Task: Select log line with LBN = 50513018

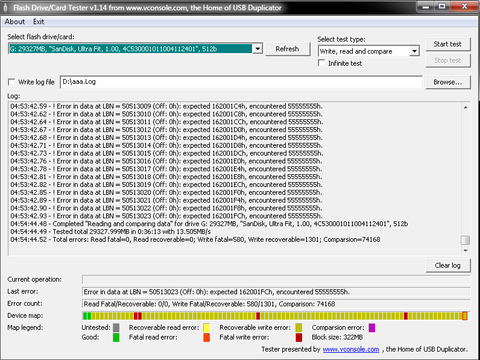Action: (166, 177)
